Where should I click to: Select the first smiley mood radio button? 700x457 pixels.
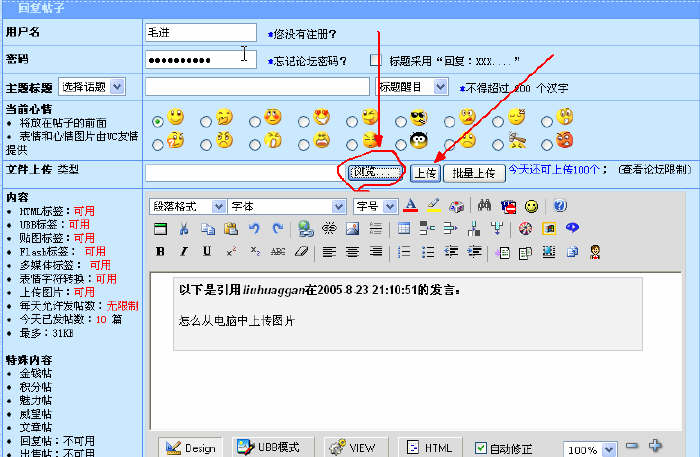(158, 121)
